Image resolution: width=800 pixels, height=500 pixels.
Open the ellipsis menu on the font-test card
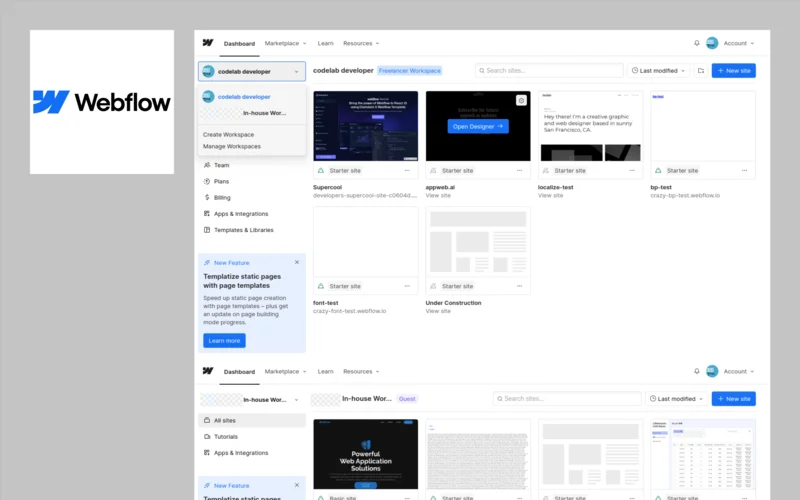coord(407,286)
